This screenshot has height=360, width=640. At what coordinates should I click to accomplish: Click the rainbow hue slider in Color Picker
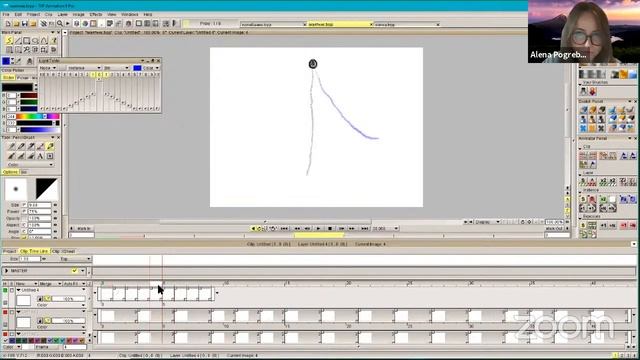point(38,116)
